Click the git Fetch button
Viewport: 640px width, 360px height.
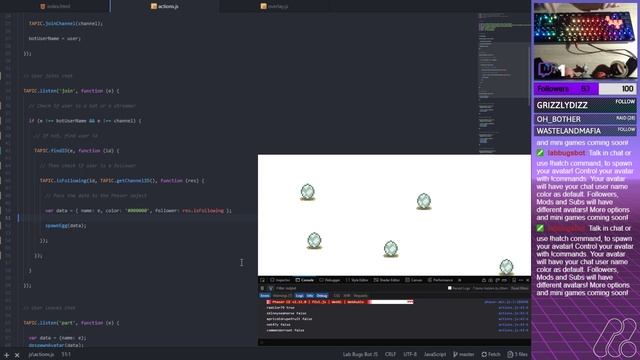pos(491,354)
